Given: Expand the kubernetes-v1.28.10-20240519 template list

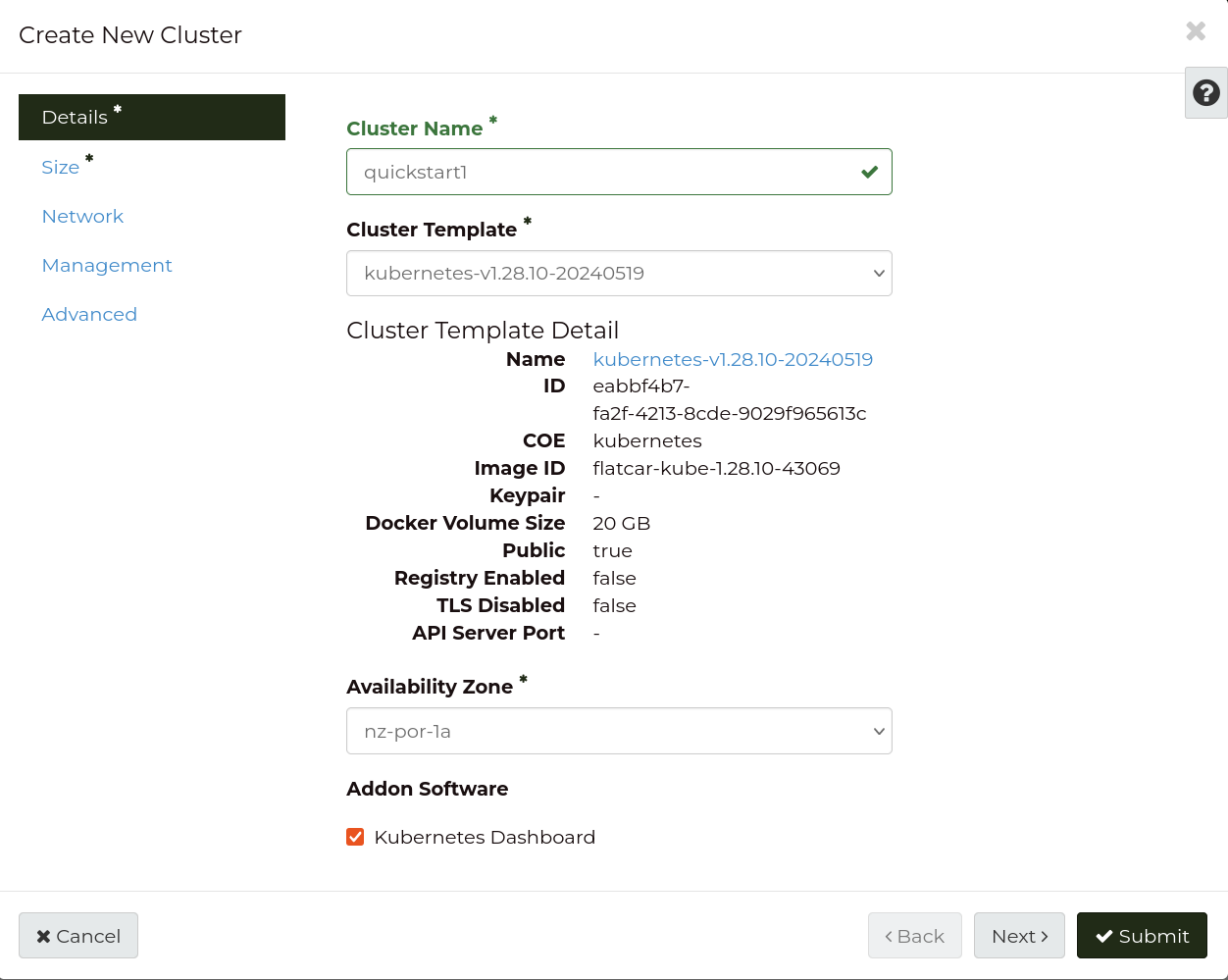Looking at the screenshot, I should 619,274.
